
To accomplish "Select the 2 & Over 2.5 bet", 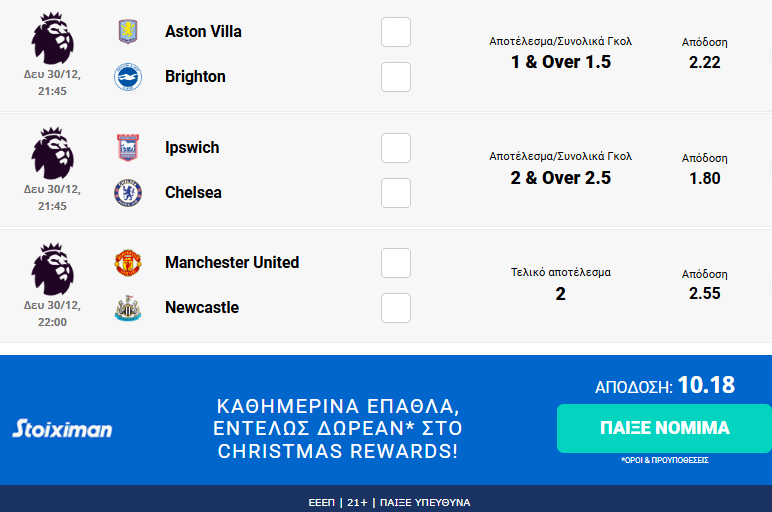I will [560, 178].
